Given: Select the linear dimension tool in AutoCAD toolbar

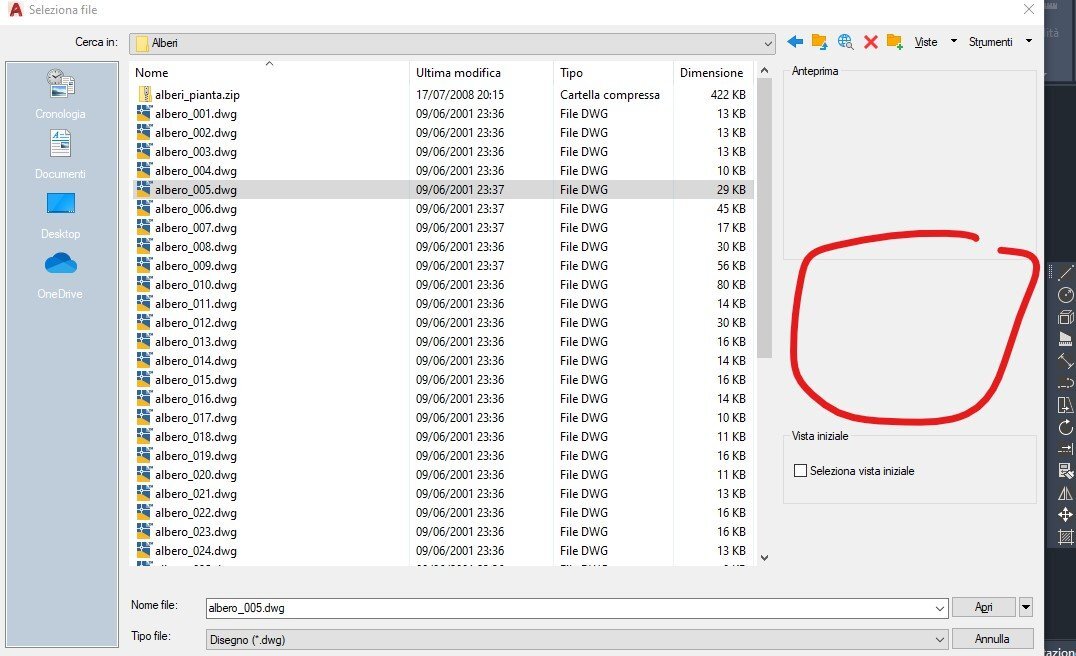Looking at the screenshot, I should [x=1065, y=361].
